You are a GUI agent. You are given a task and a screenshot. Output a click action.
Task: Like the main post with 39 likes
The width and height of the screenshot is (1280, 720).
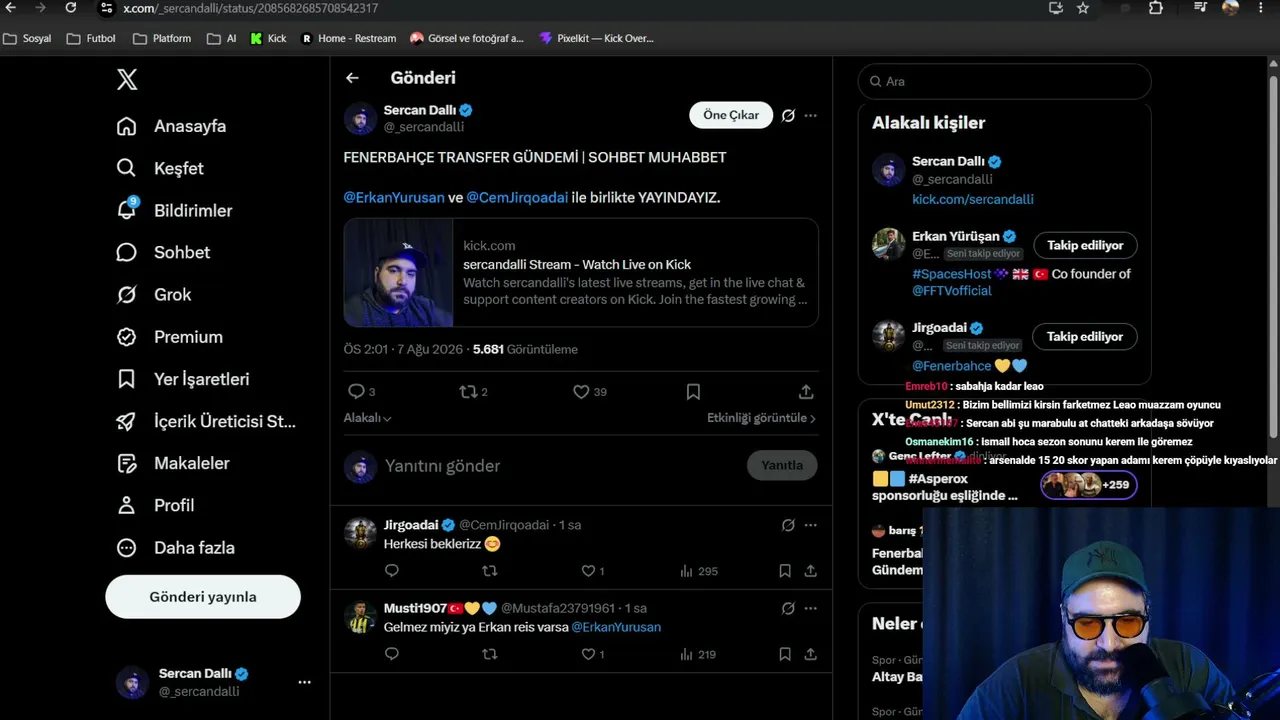(x=581, y=392)
